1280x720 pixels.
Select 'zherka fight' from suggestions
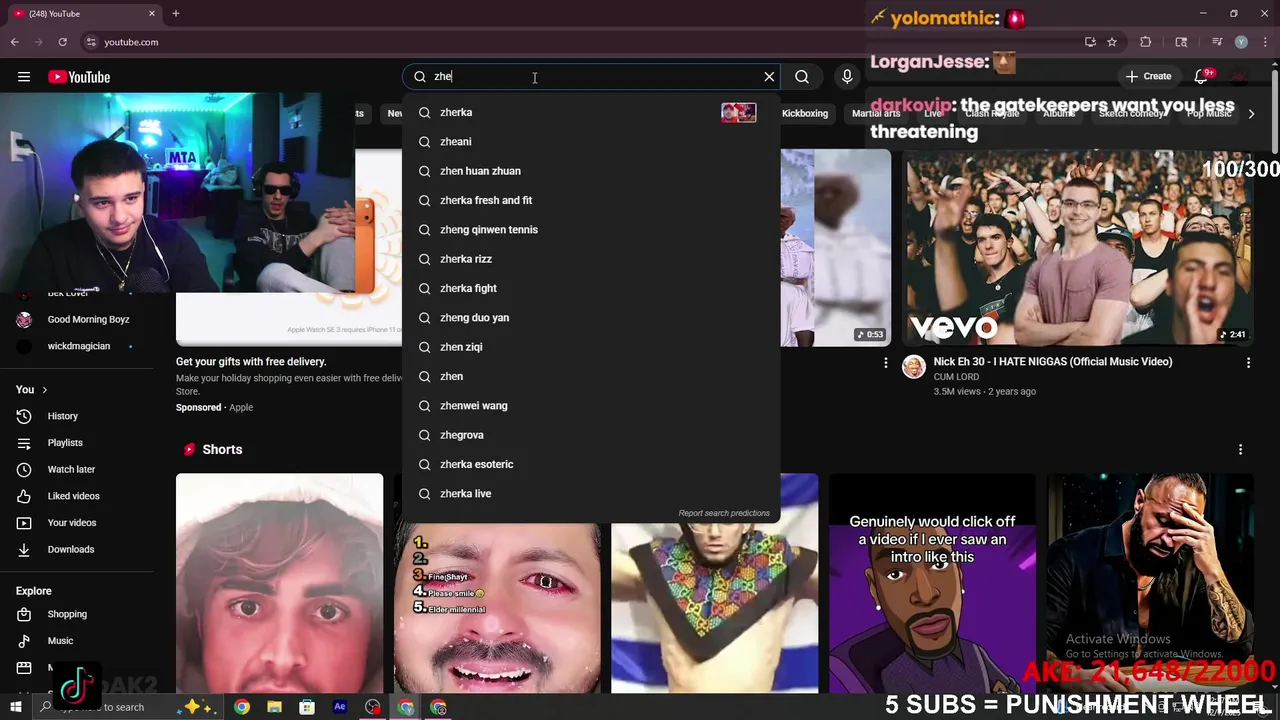[x=590, y=288]
